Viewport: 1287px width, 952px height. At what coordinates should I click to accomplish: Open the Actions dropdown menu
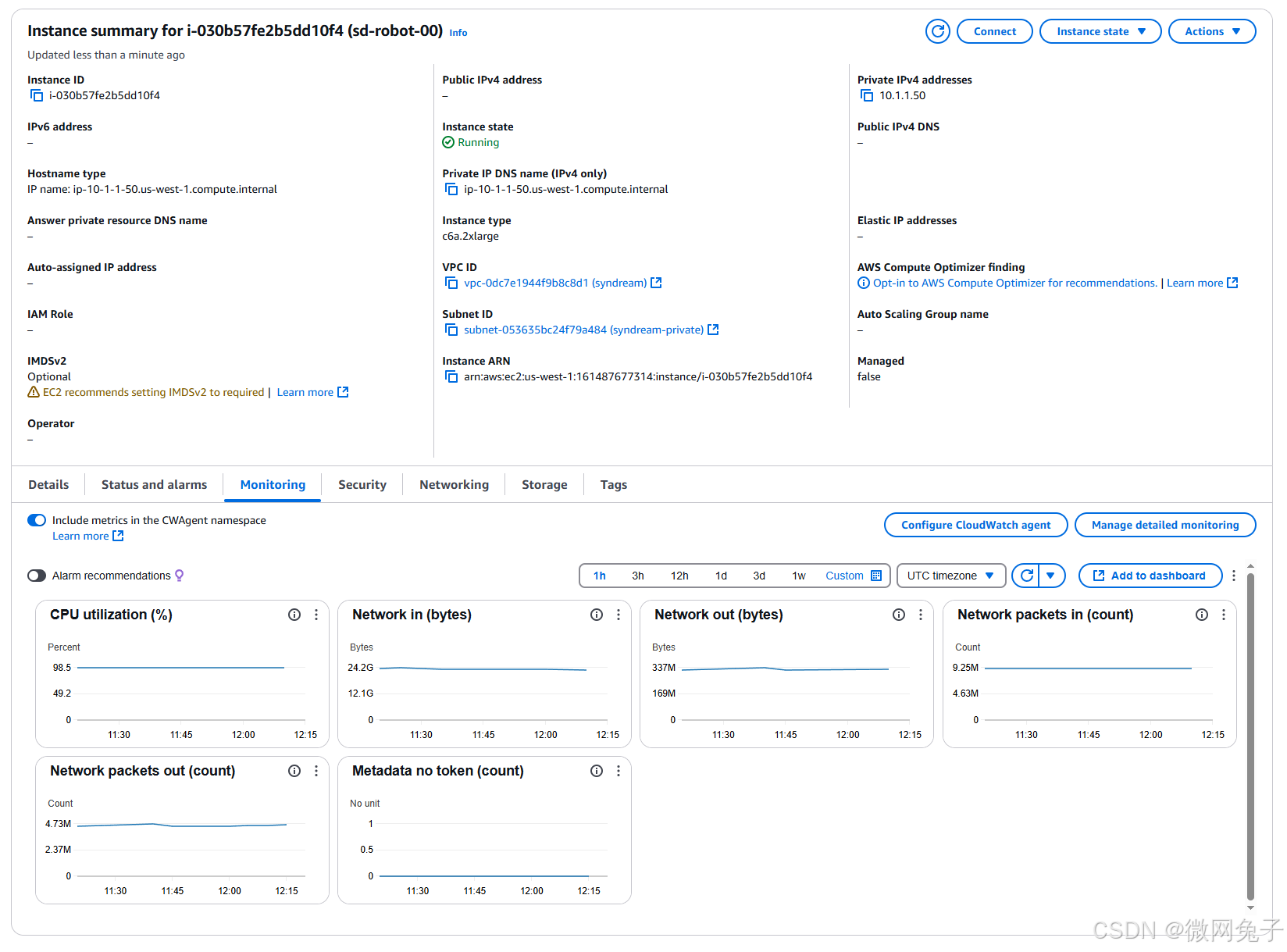pyautogui.click(x=1211, y=31)
